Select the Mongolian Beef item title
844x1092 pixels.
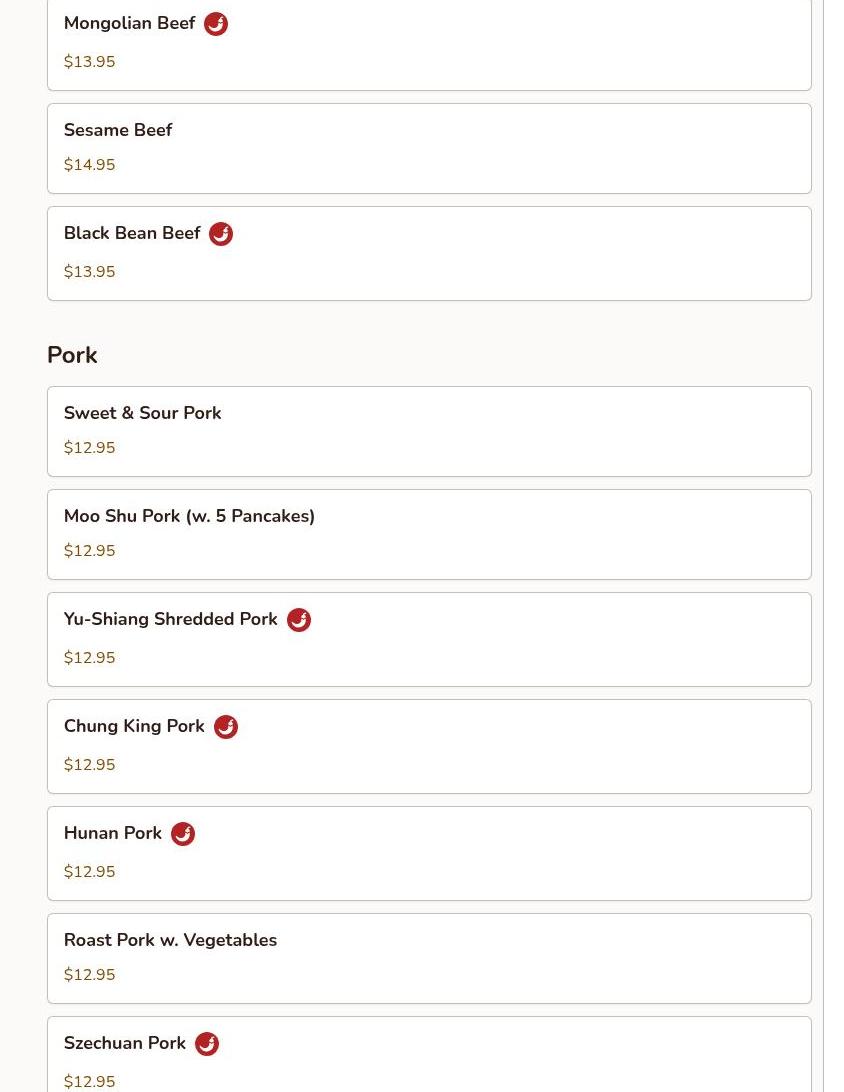pyautogui.click(x=129, y=23)
